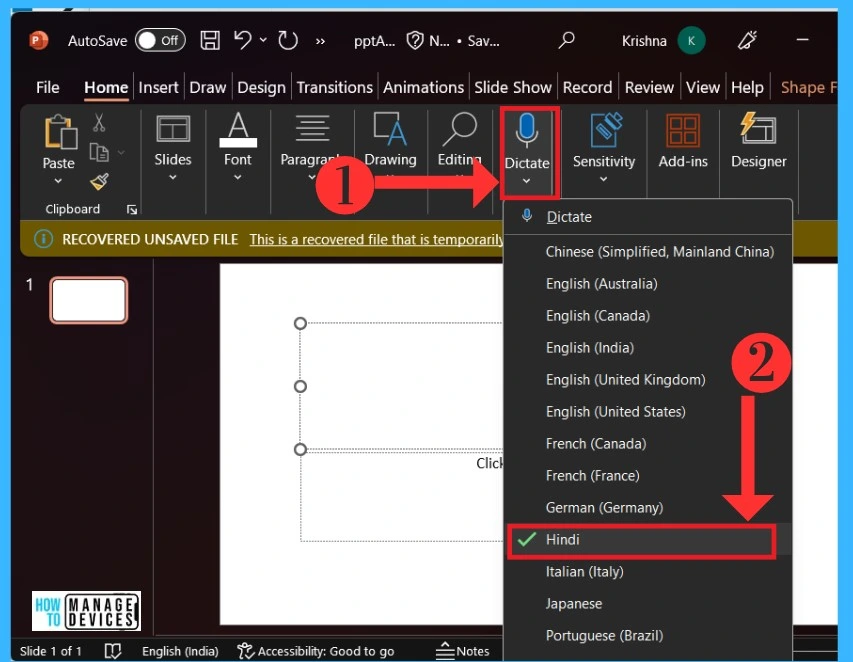Choose Japanese dictation language

647,604
